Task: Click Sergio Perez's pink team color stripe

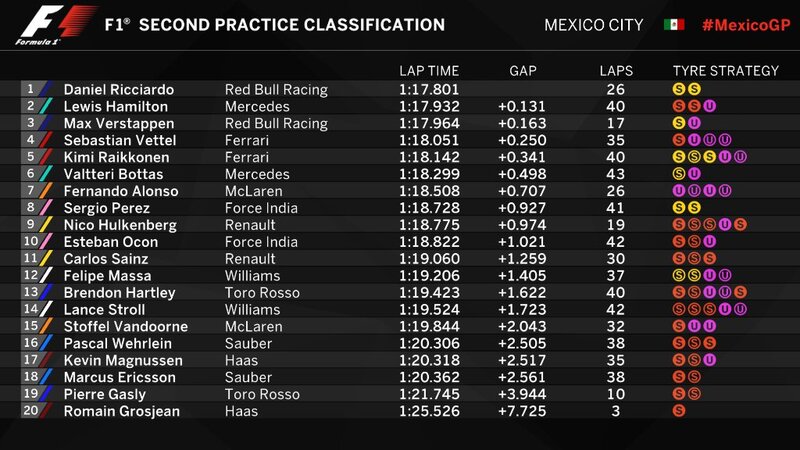Action: (46, 208)
